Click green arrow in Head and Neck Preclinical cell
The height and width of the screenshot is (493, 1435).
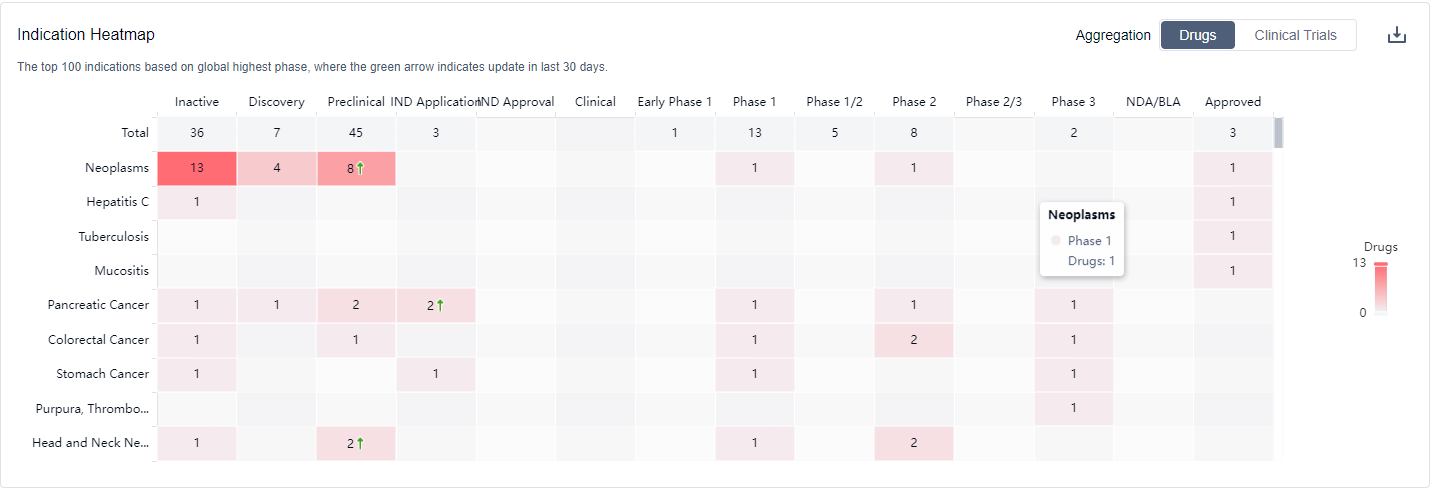(360, 443)
